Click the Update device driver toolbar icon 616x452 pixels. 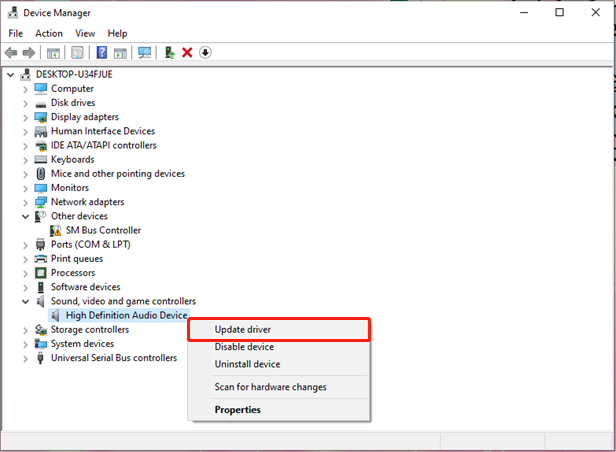coord(170,53)
